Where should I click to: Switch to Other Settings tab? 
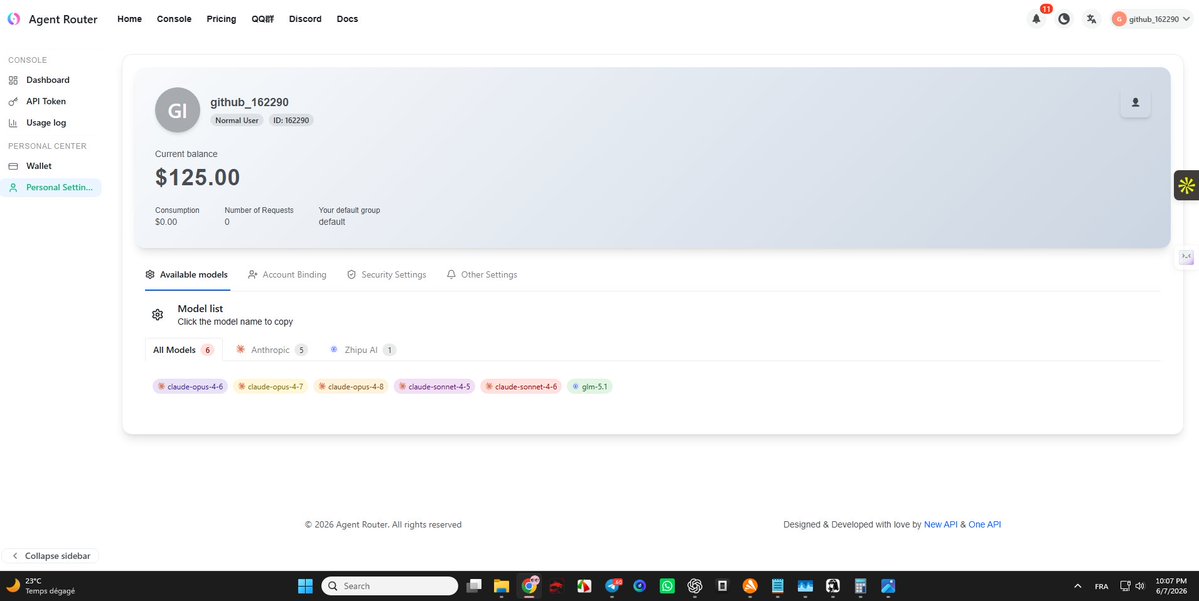pos(482,275)
